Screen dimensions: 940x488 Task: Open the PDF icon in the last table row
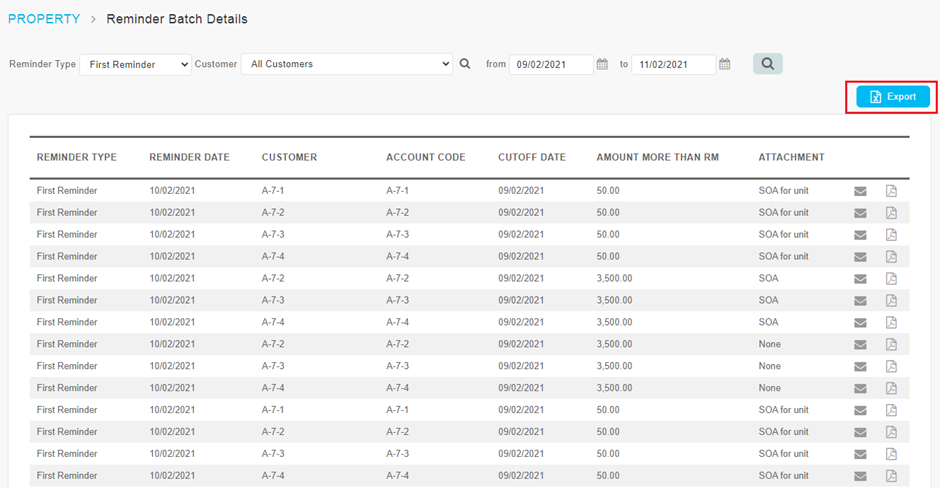click(891, 476)
